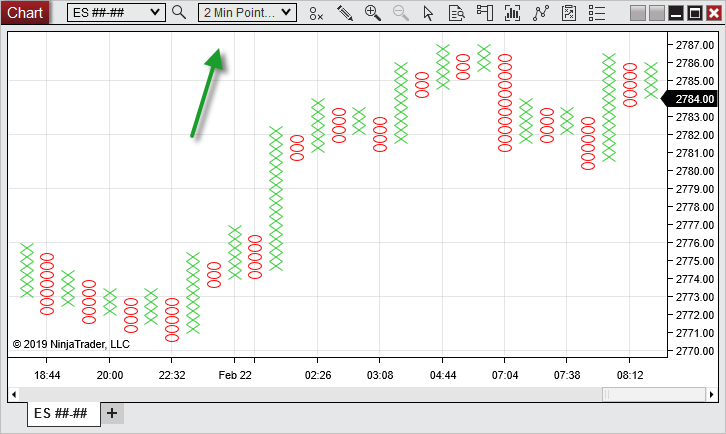Expand the 2 Min Point interval dropdown
Image resolution: width=726 pixels, height=434 pixels.
(x=286, y=12)
